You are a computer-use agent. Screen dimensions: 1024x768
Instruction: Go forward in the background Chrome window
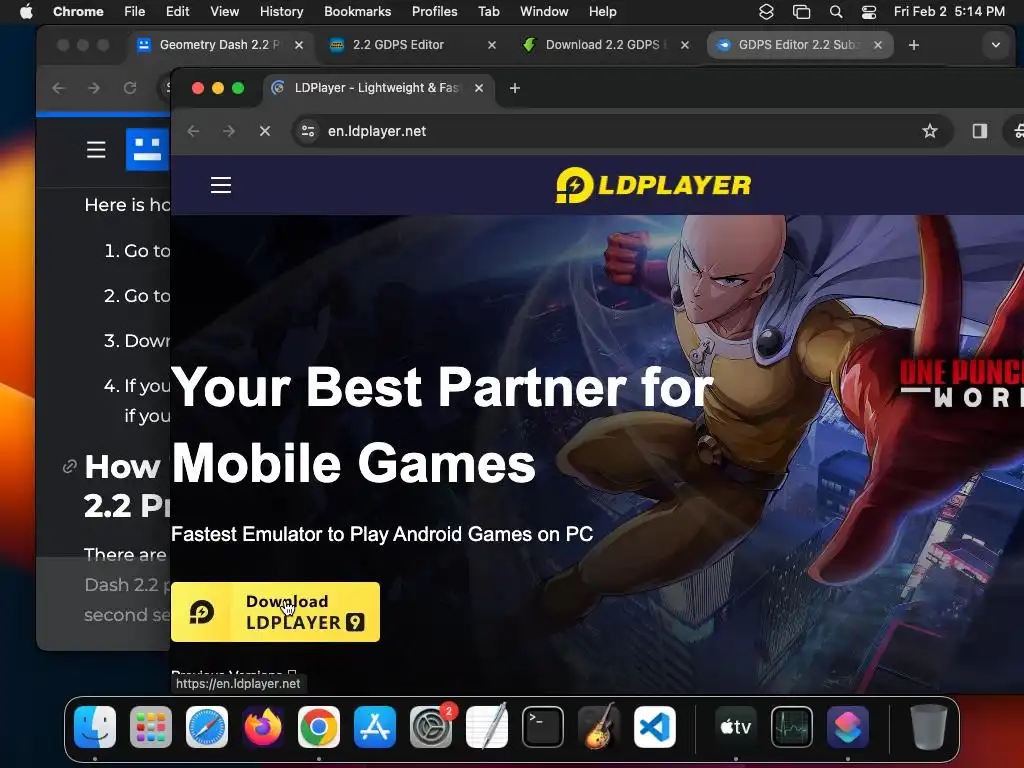(x=94, y=88)
